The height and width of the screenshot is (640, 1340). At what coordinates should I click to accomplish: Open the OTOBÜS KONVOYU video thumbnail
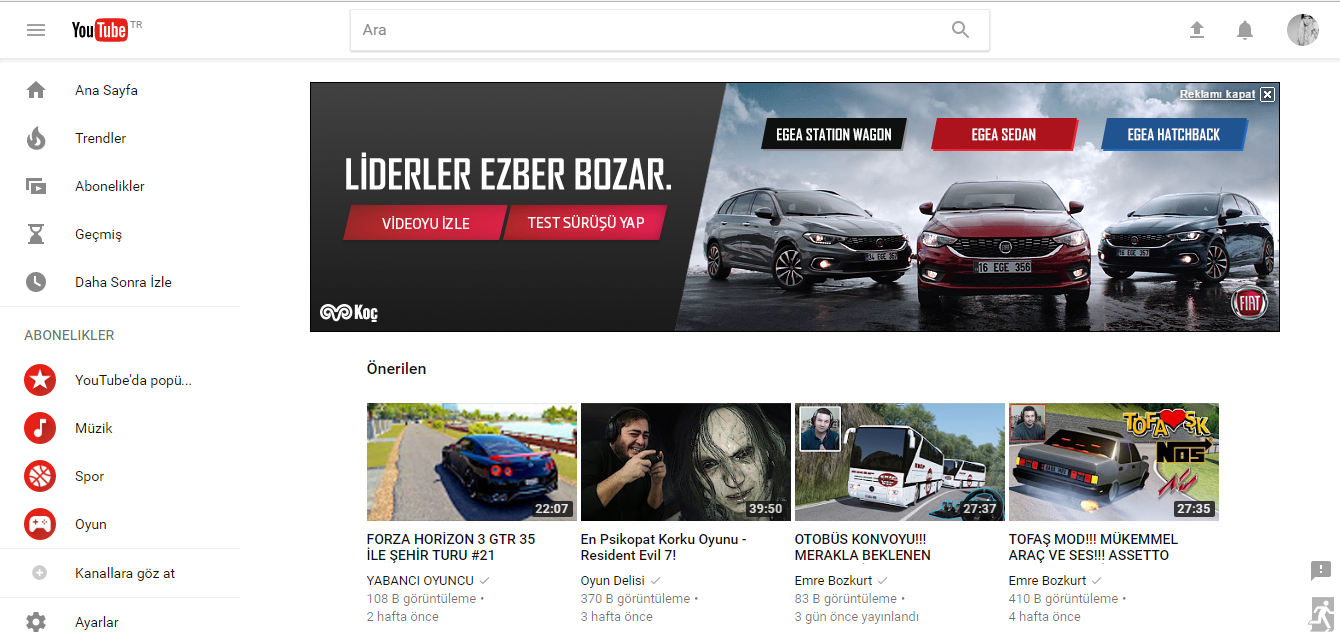point(900,462)
